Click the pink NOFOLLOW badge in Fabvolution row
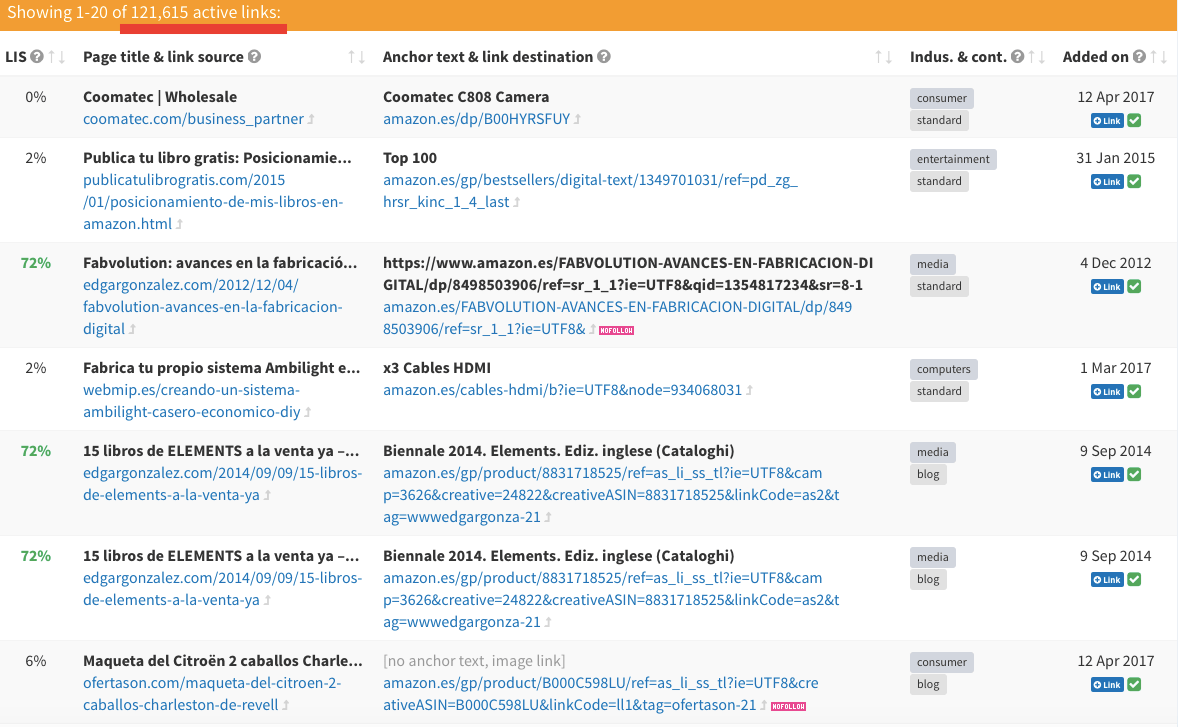1178x727 pixels. coord(616,330)
